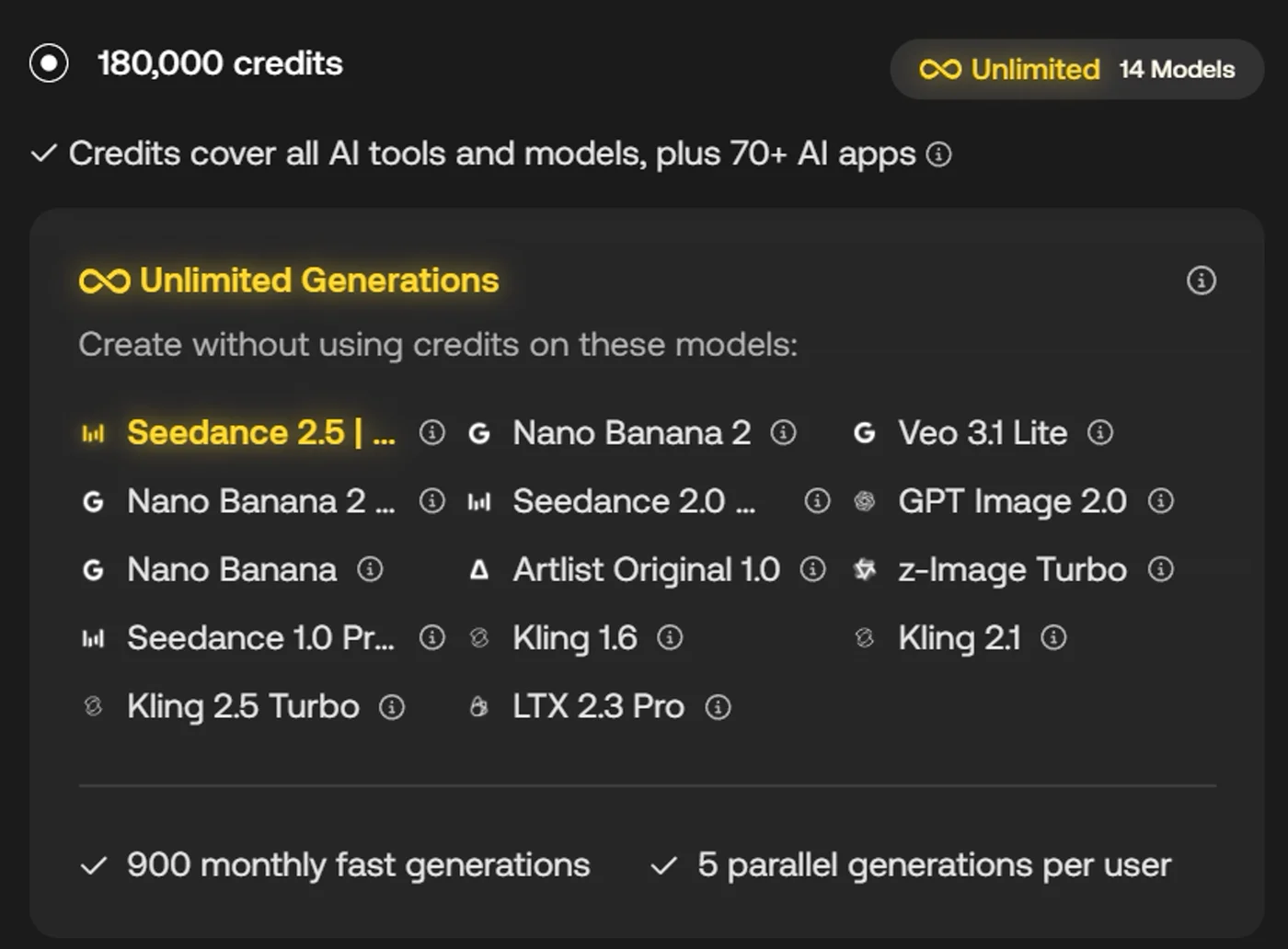The width and height of the screenshot is (1288, 949).
Task: Show info for z-Image Turbo
Action: click(1161, 569)
